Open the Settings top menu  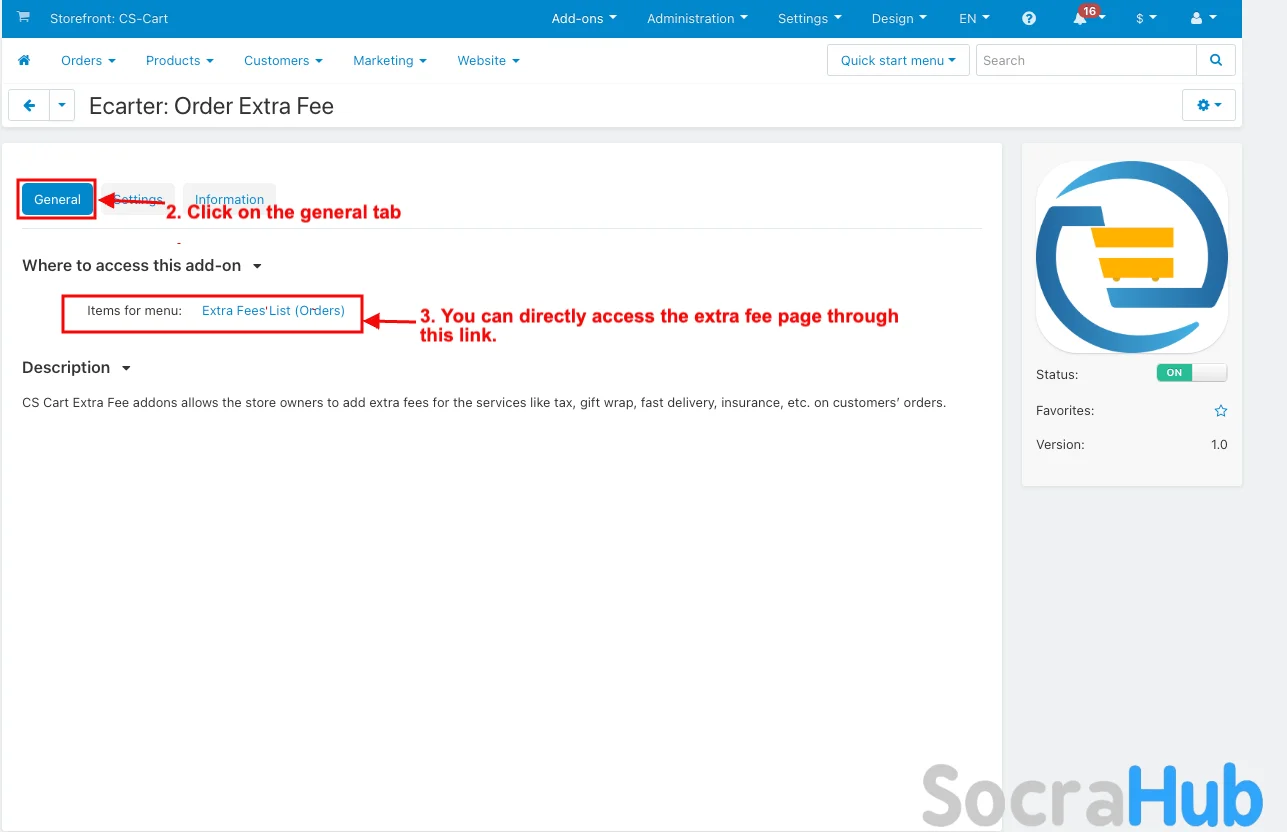[x=810, y=18]
